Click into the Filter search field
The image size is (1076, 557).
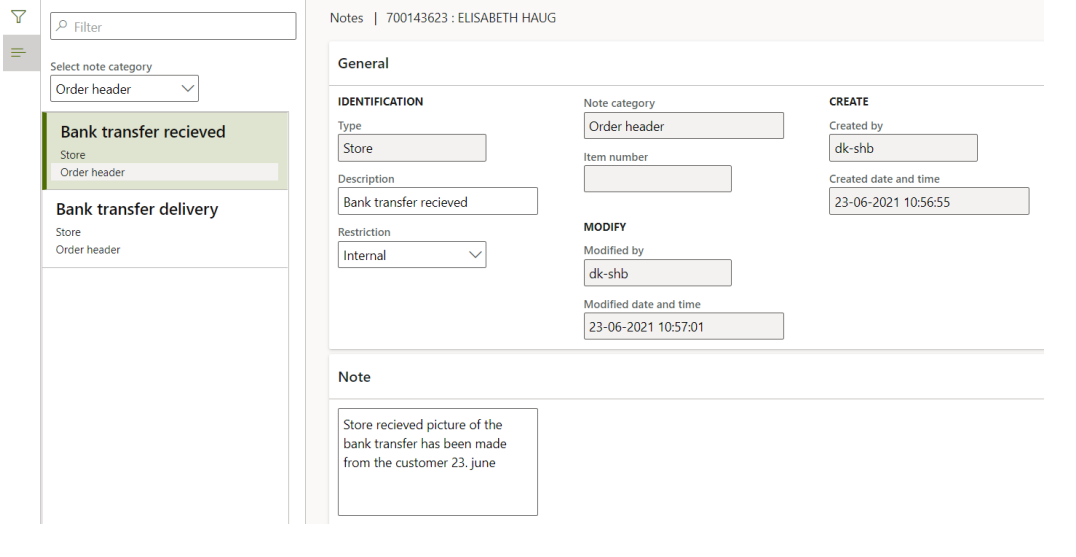coord(180,27)
